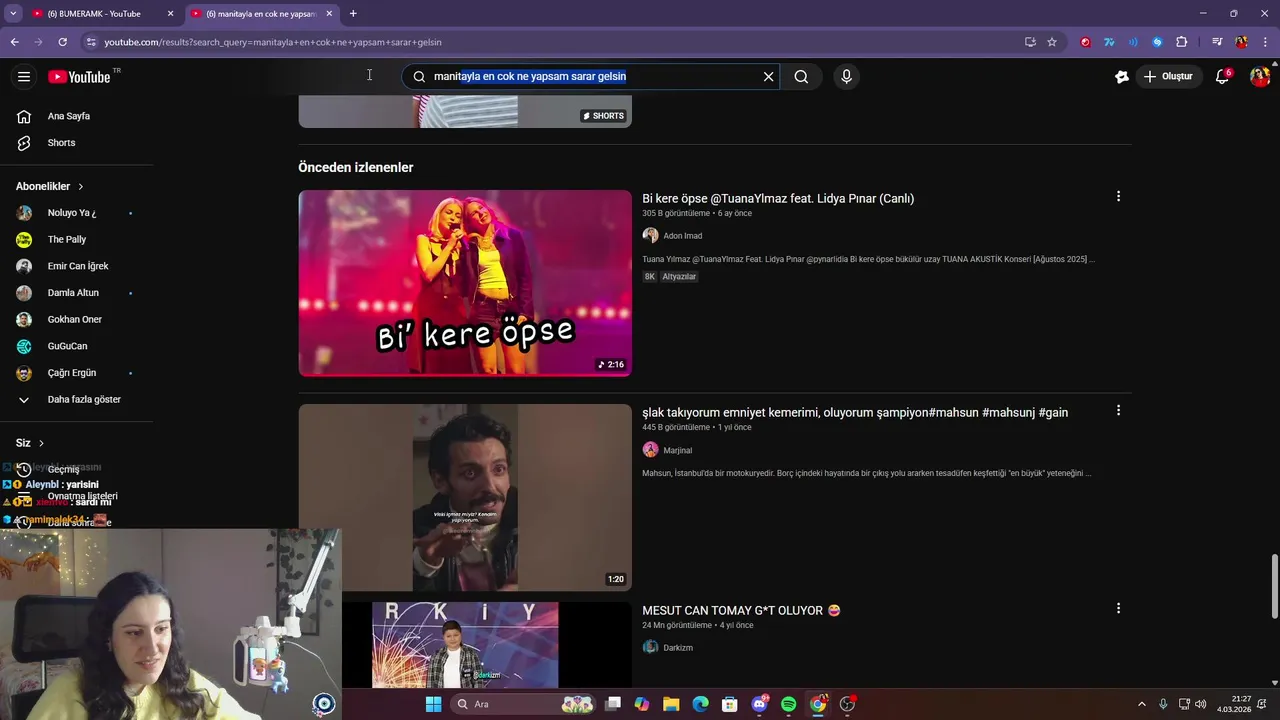Play the şlak takıyorum emniyet kemerimi thumbnail
The width and height of the screenshot is (1280, 720).
(465, 497)
